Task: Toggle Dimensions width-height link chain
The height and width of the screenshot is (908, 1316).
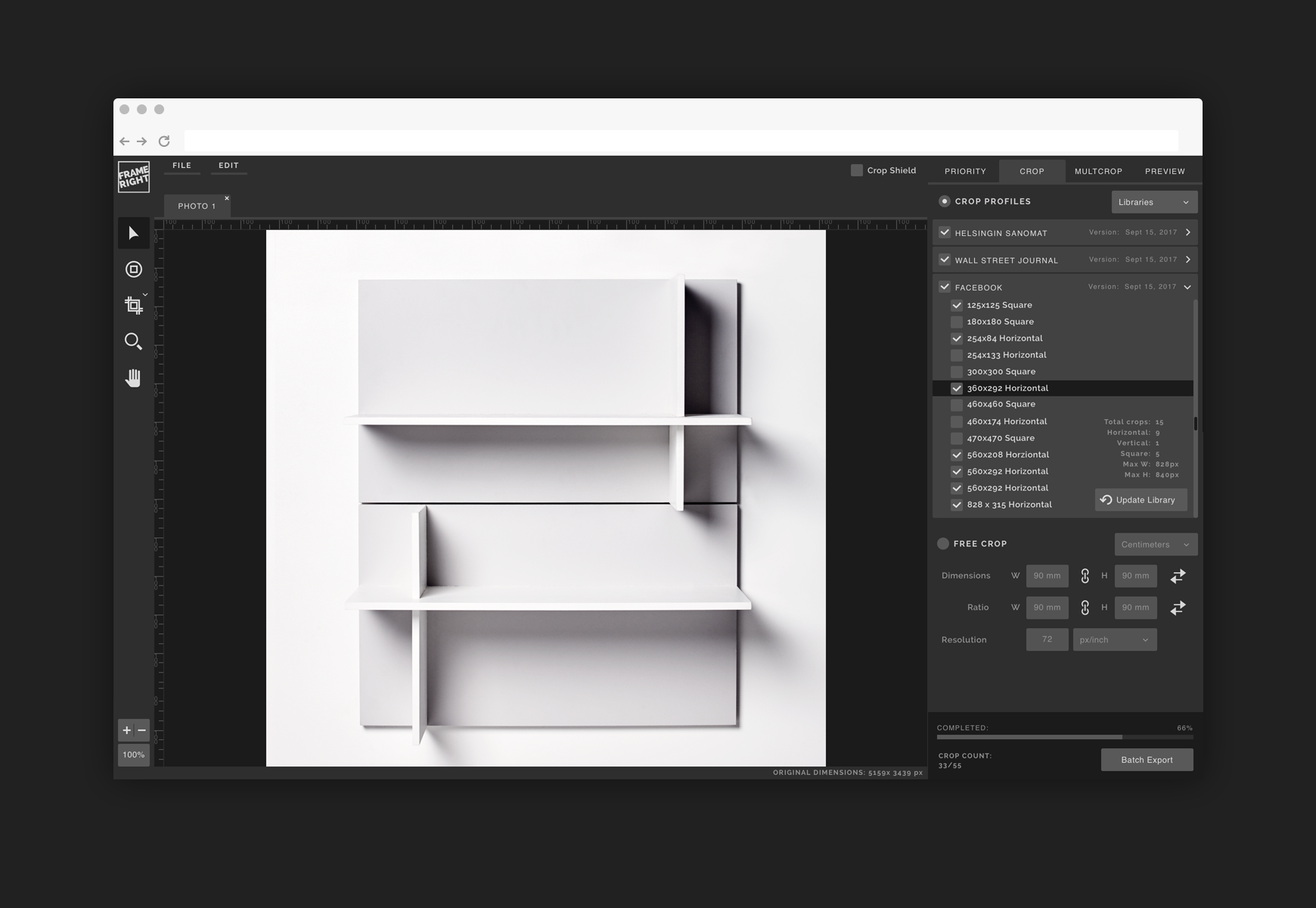Action: click(1085, 576)
